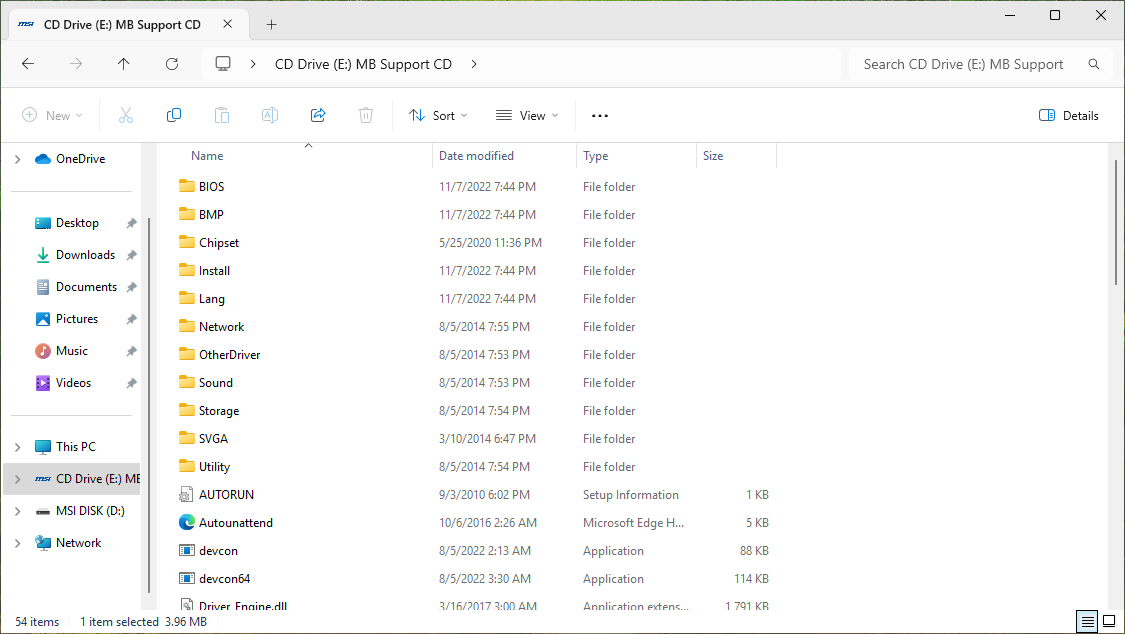
Task: Expand the CD Drive (E:) tree node
Action: click(17, 479)
